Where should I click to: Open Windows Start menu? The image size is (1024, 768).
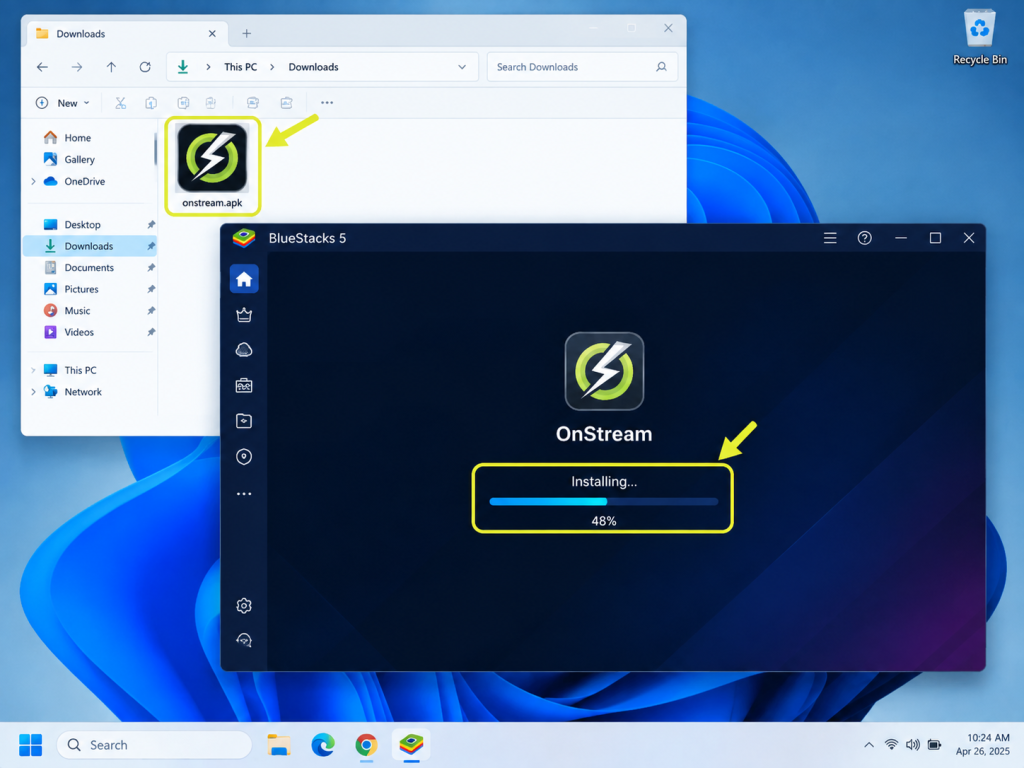30,744
